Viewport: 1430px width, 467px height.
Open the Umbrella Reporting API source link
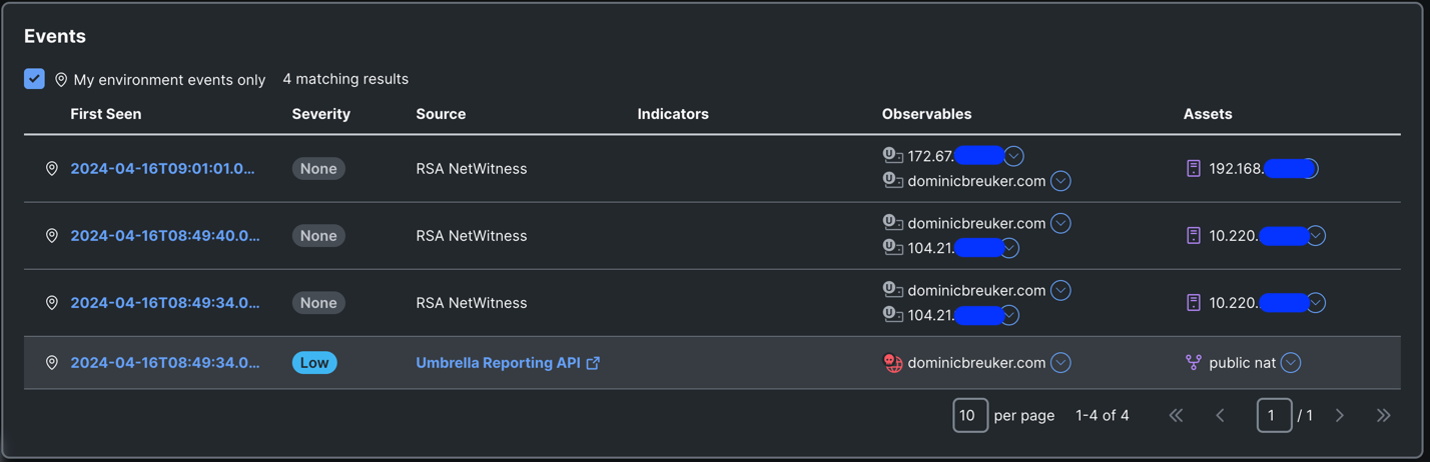498,363
